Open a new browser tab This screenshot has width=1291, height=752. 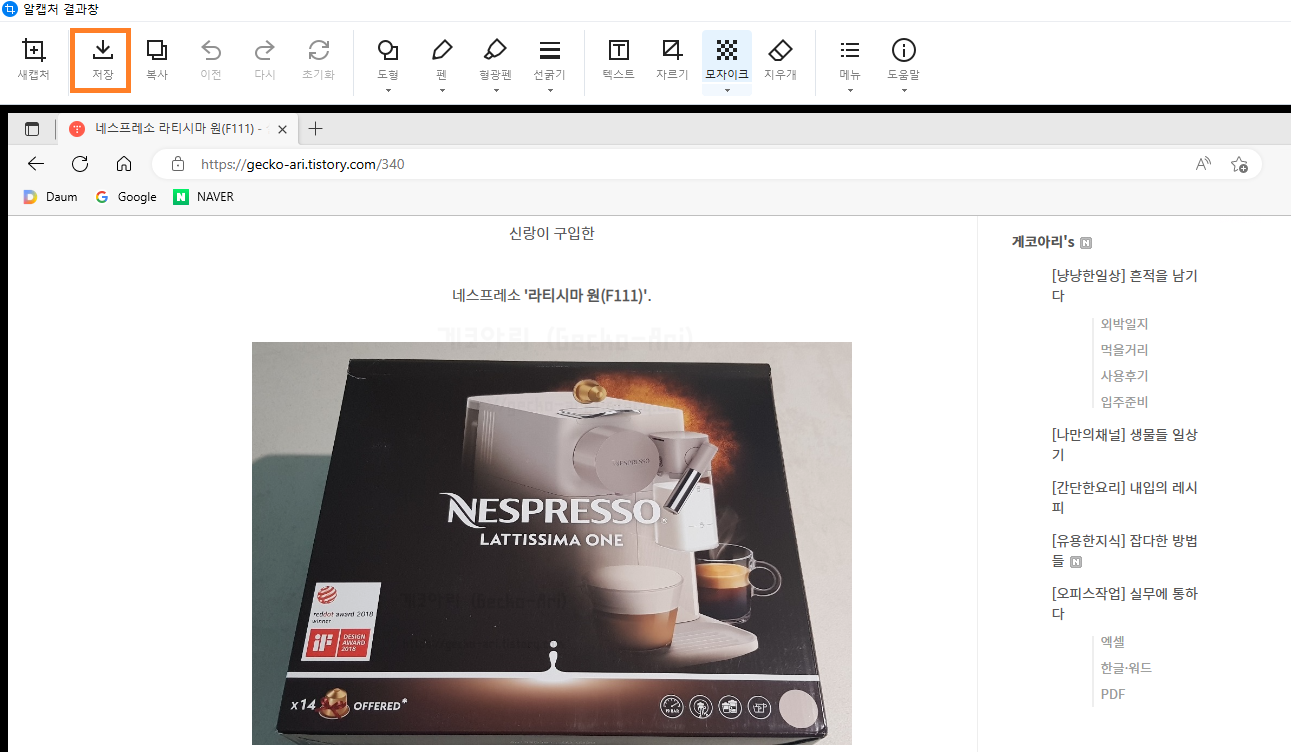click(x=315, y=129)
